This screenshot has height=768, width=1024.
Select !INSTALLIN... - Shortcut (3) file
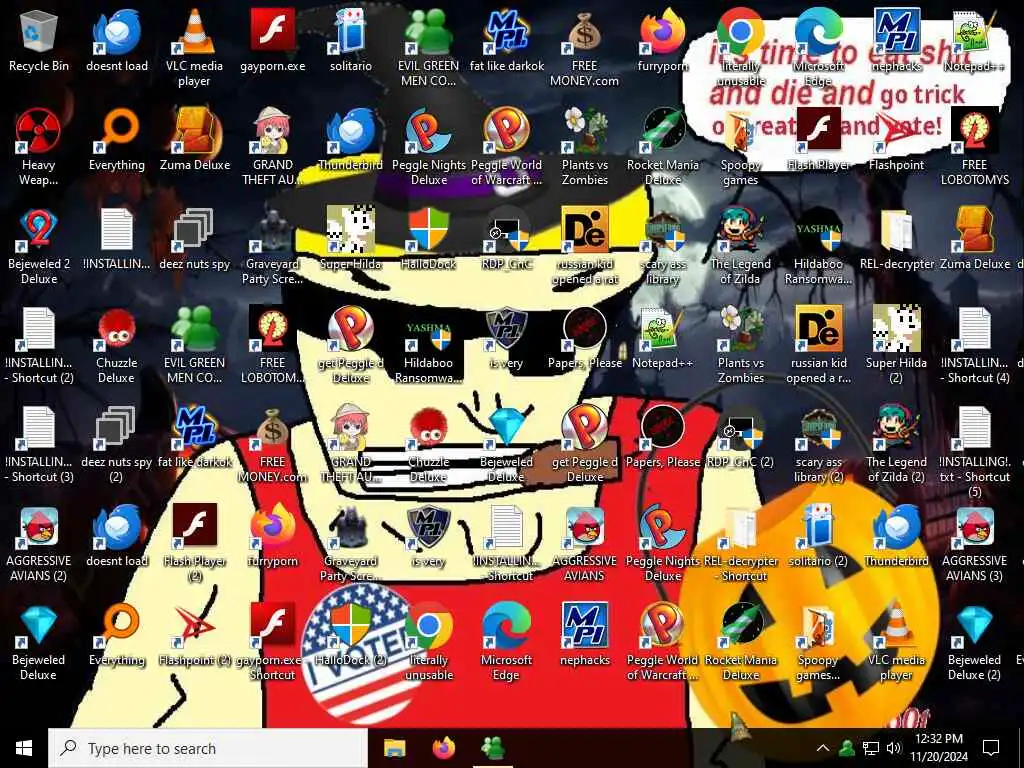click(39, 444)
